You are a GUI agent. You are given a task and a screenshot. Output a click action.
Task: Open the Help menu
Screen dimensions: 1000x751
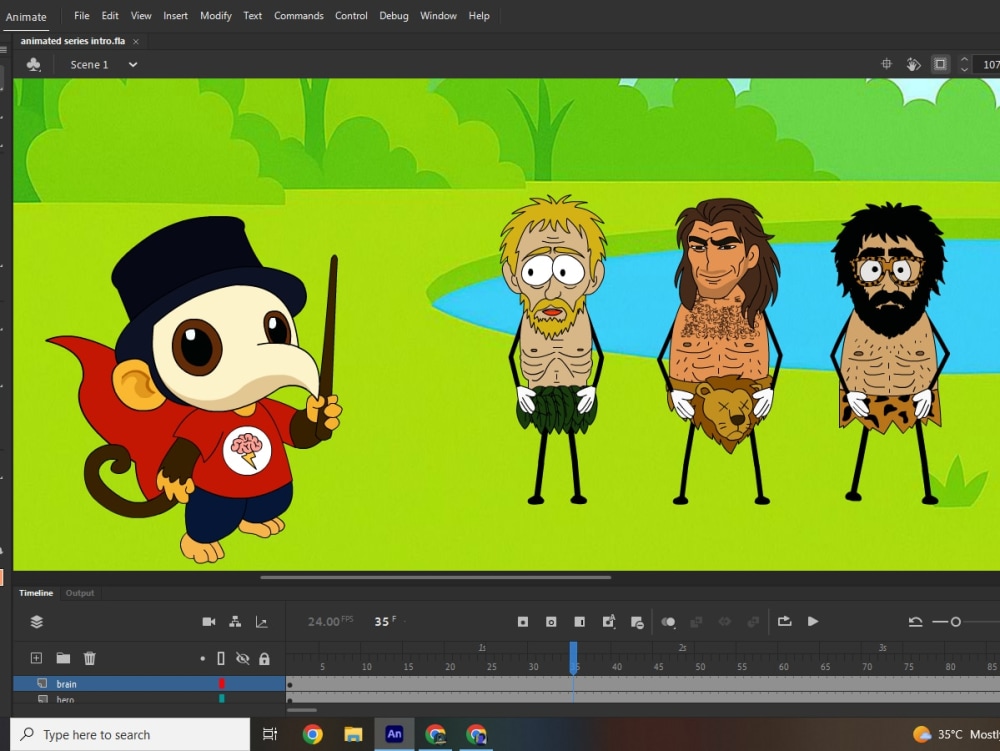point(479,15)
